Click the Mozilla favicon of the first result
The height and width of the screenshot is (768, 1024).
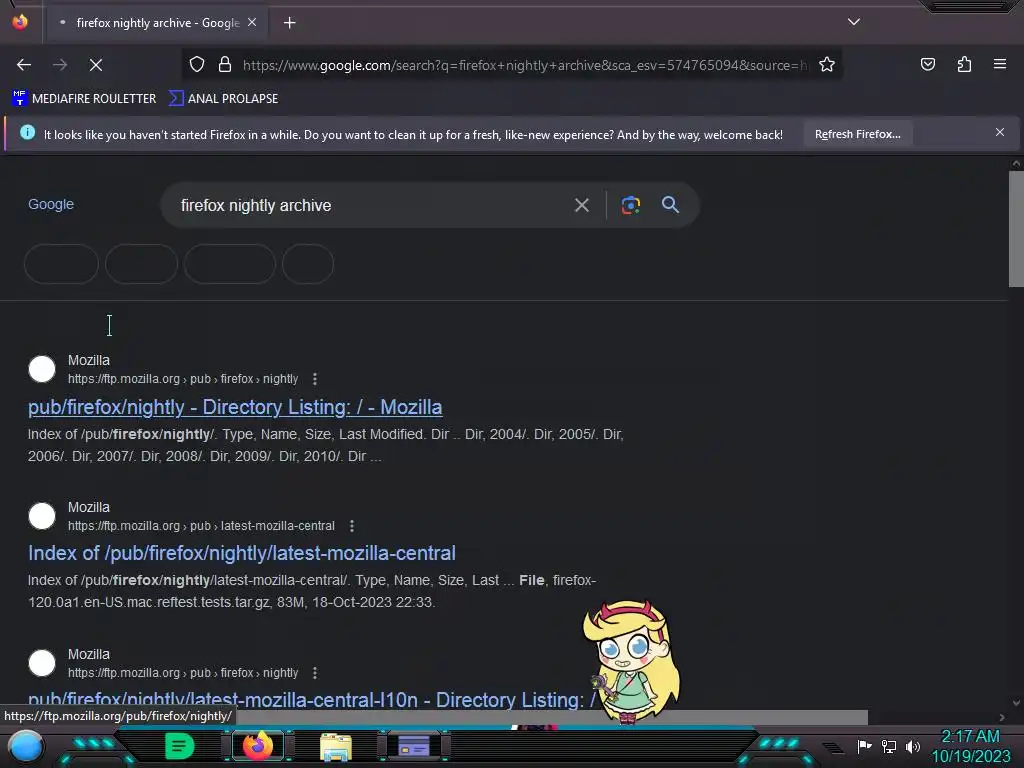(x=42, y=369)
